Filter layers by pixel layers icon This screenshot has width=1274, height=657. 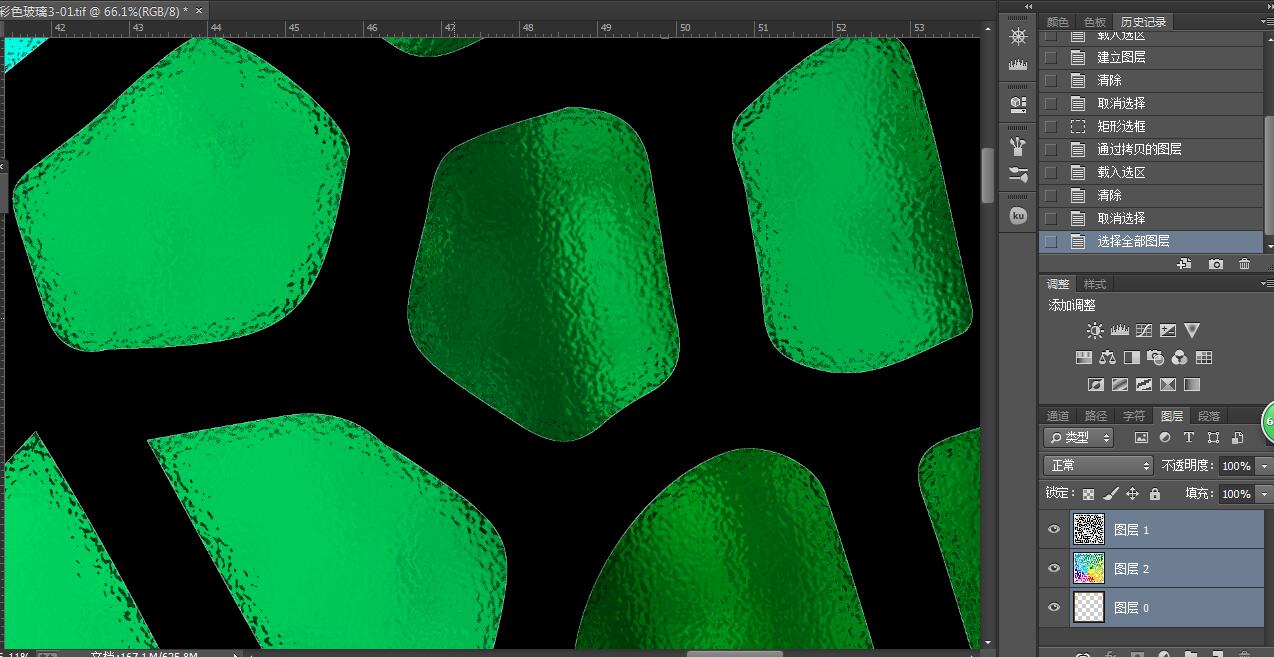pos(1141,438)
